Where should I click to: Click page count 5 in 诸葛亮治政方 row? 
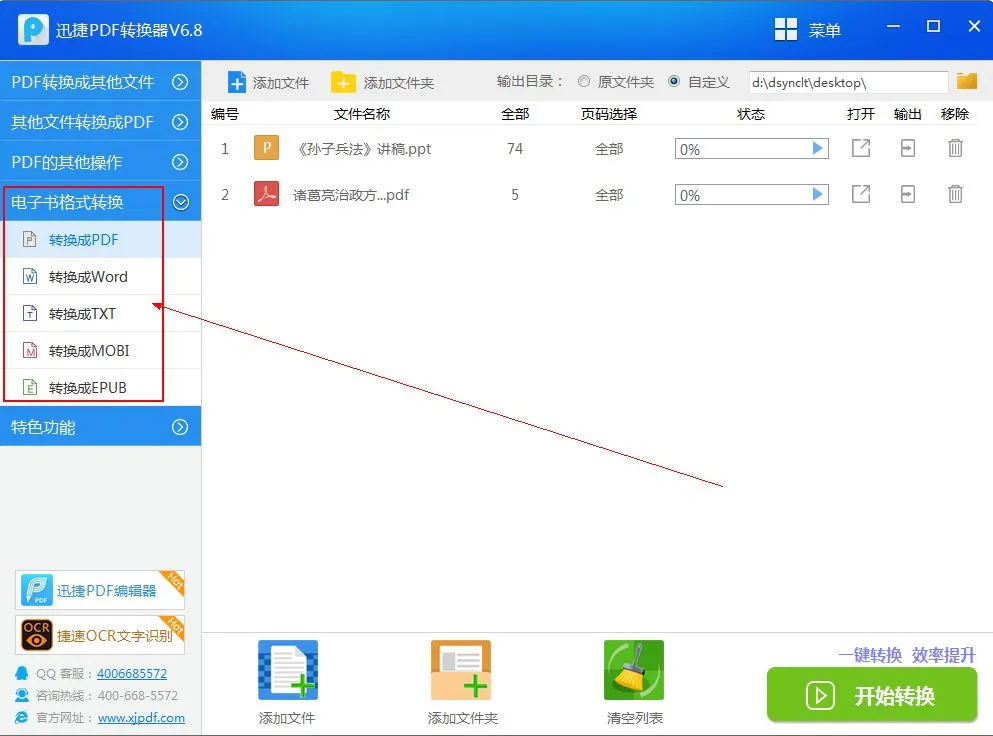coord(515,194)
